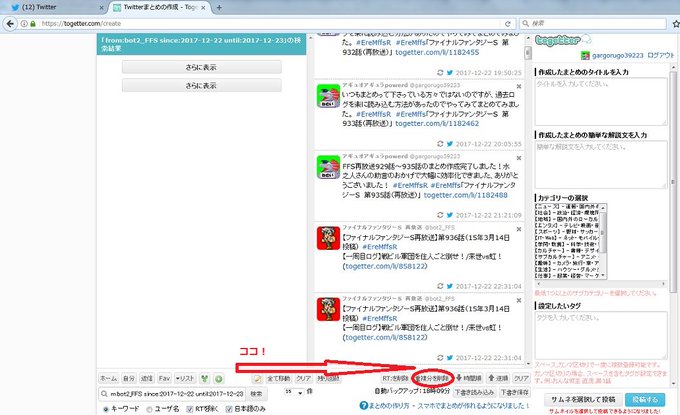Open the result count dropdown beside 件
The width and height of the screenshot is (680, 415).
pyautogui.click(x=294, y=392)
